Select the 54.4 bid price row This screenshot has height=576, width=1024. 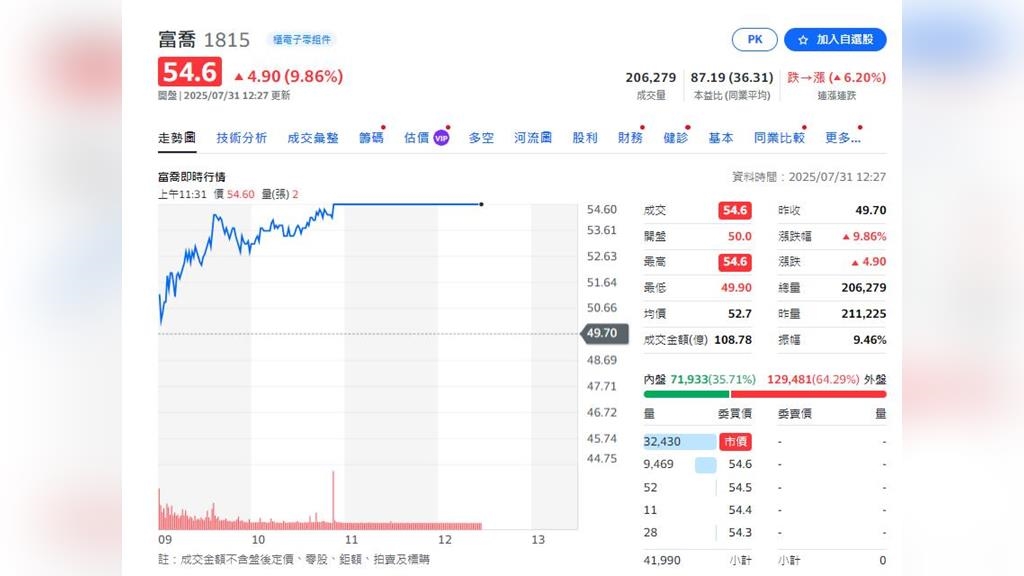pos(697,510)
